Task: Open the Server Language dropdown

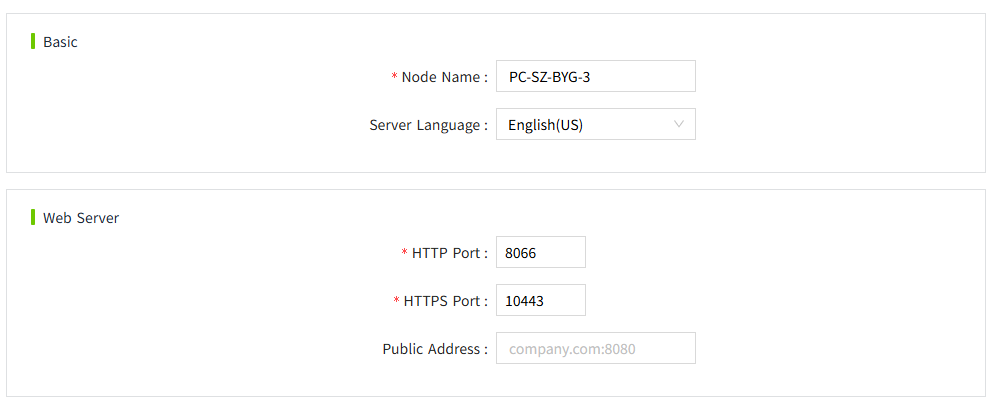Action: point(595,125)
